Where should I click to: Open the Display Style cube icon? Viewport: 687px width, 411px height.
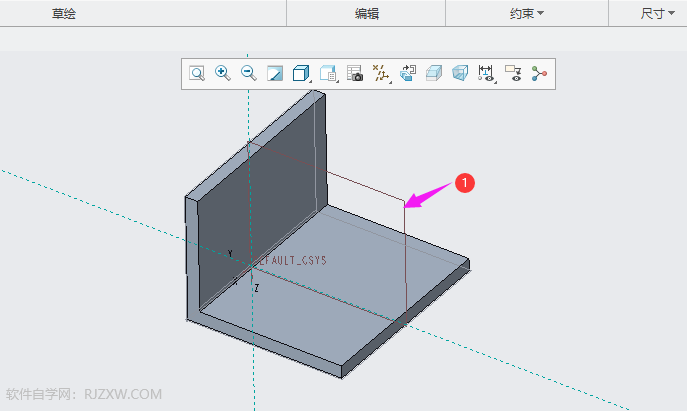301,73
